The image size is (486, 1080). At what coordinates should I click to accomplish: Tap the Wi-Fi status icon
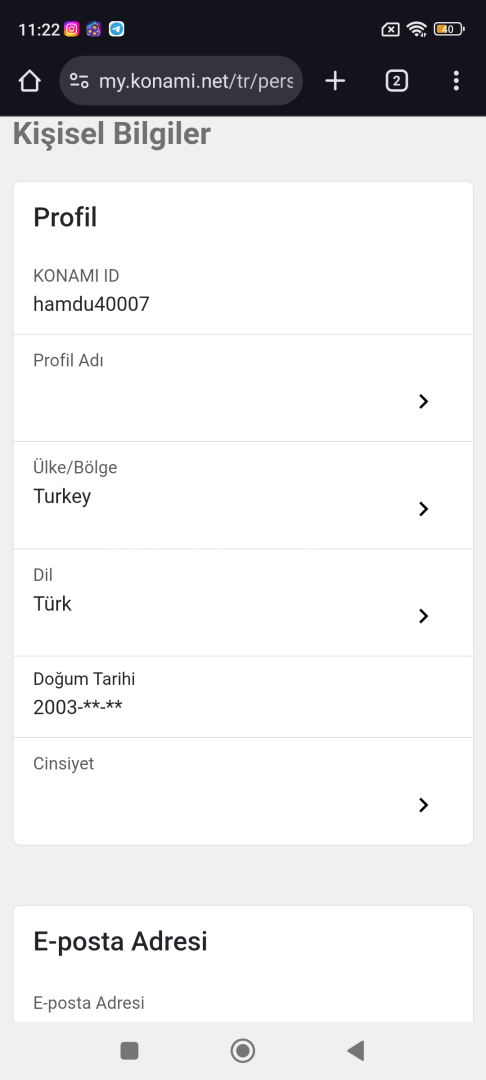pos(416,29)
